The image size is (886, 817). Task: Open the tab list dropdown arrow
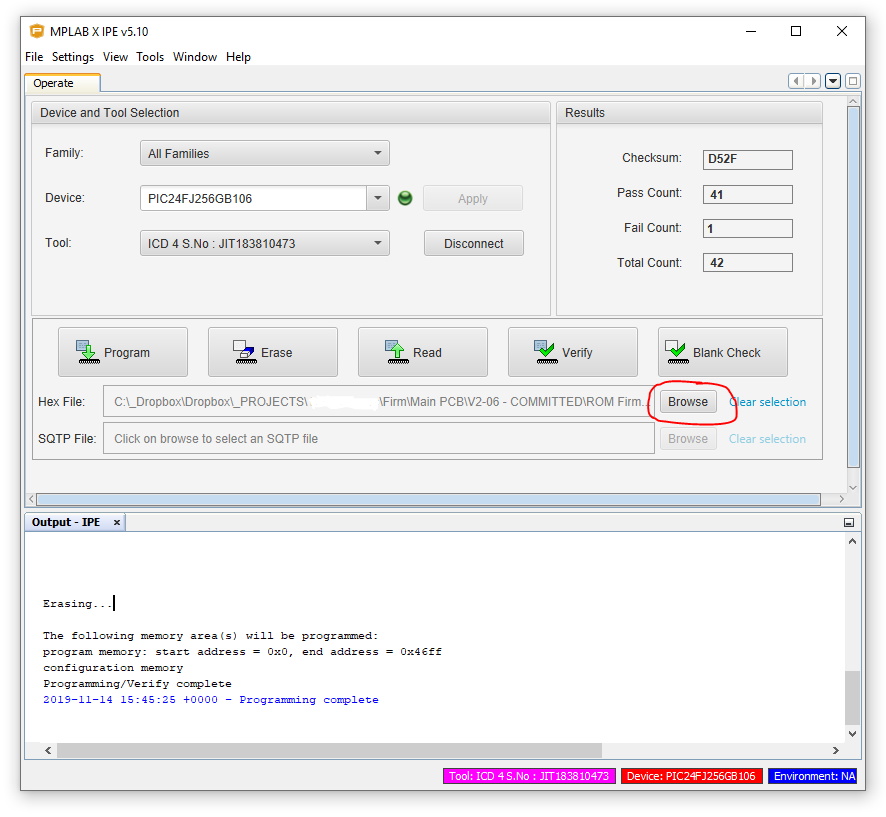tap(833, 81)
